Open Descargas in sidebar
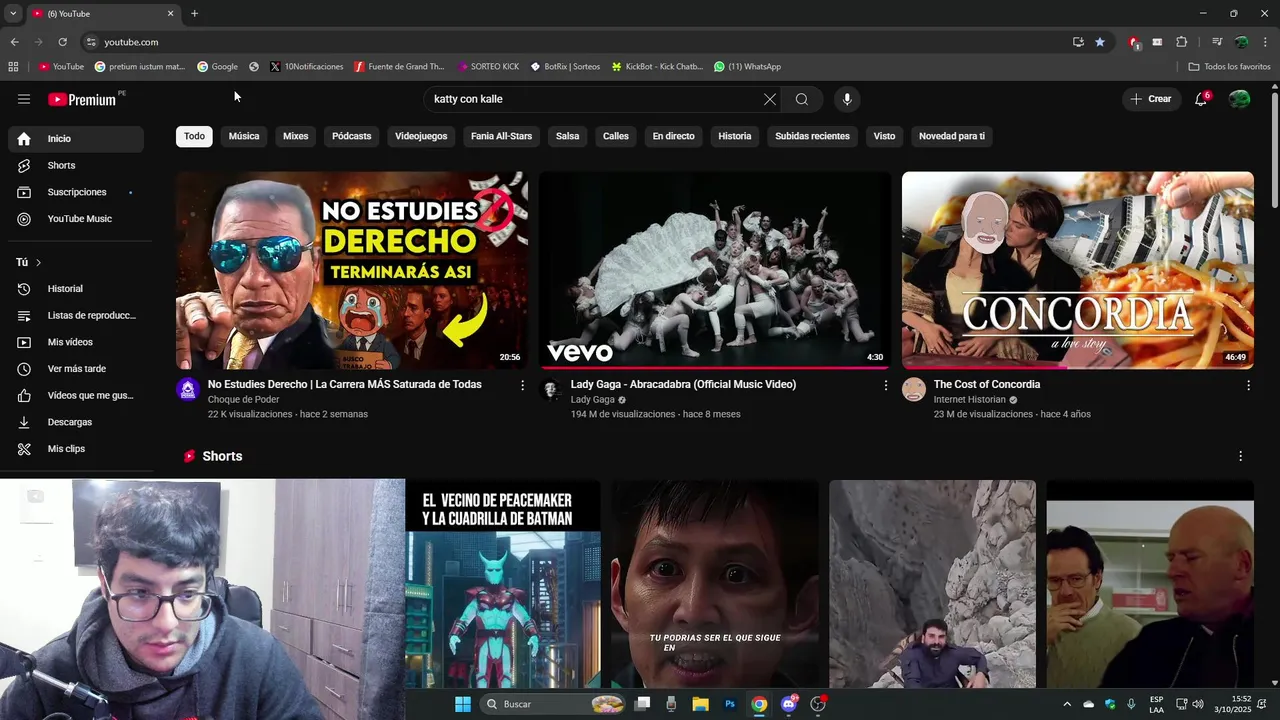The image size is (1280, 720). tap(76, 422)
